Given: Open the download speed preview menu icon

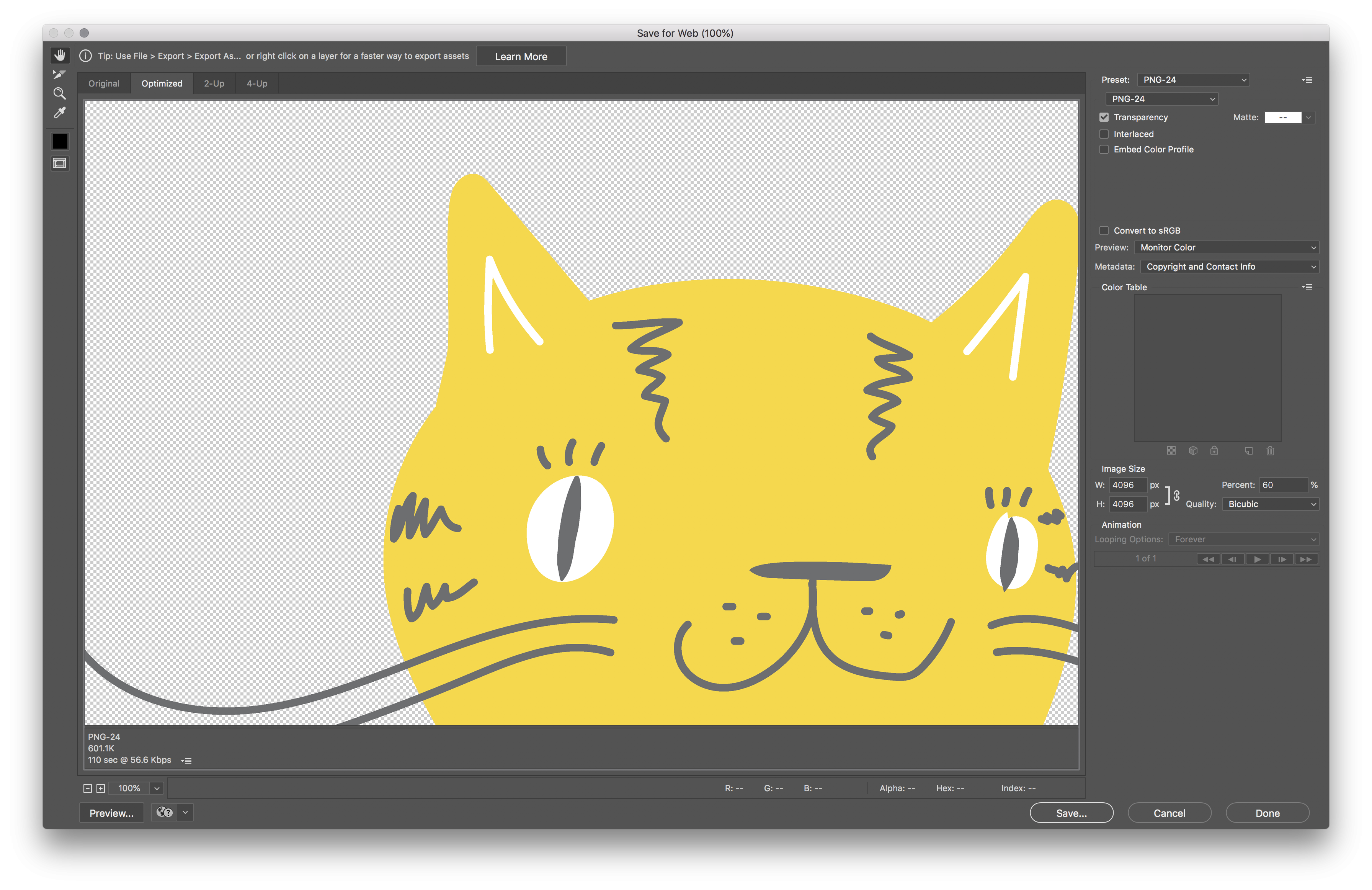Looking at the screenshot, I should click(186, 761).
